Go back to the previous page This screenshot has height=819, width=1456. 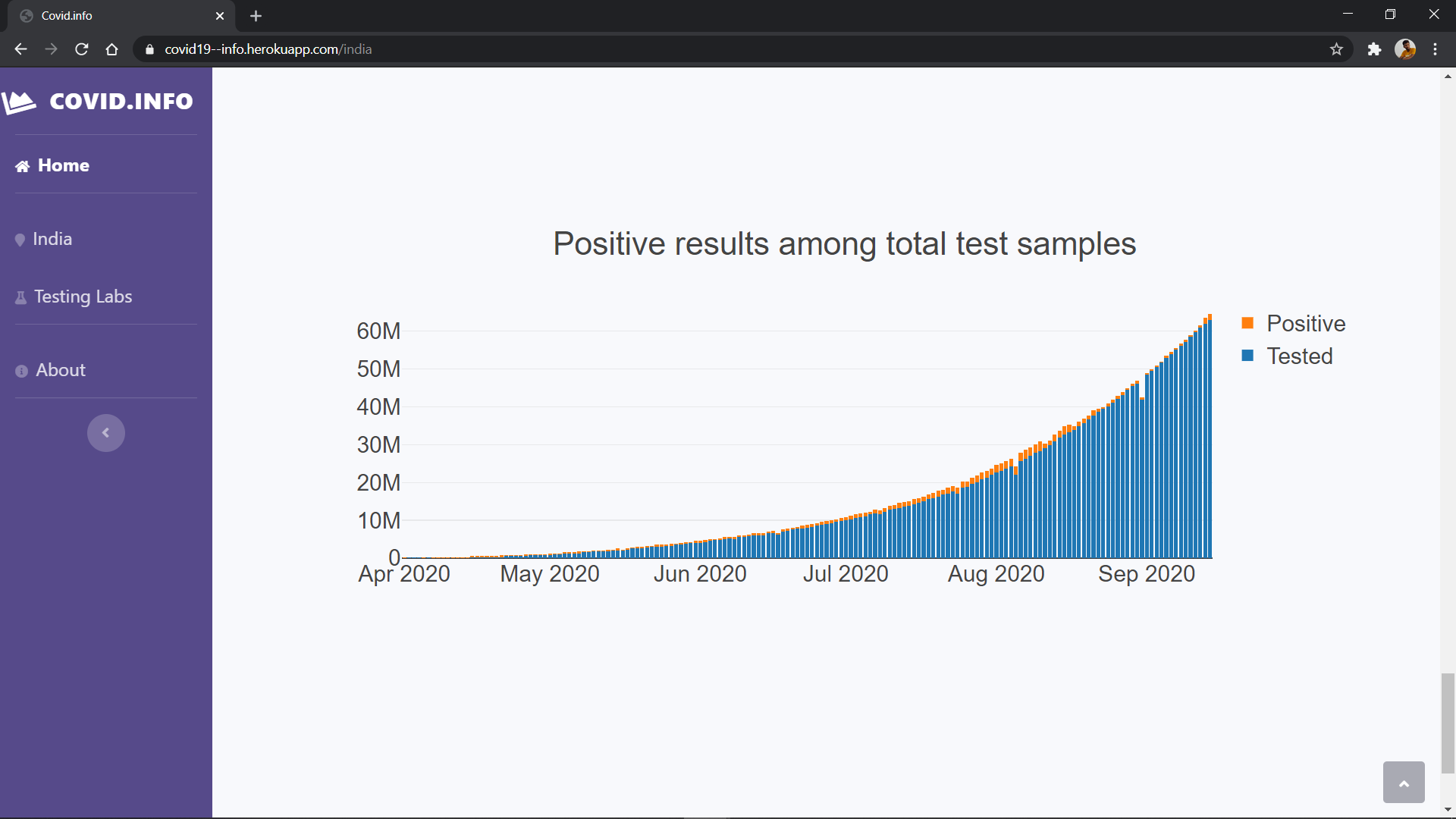click(21, 49)
